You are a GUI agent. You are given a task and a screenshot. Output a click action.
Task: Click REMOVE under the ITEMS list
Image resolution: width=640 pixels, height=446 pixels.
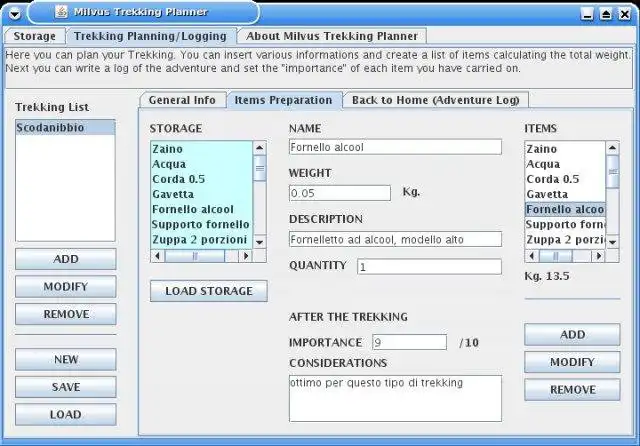572,390
